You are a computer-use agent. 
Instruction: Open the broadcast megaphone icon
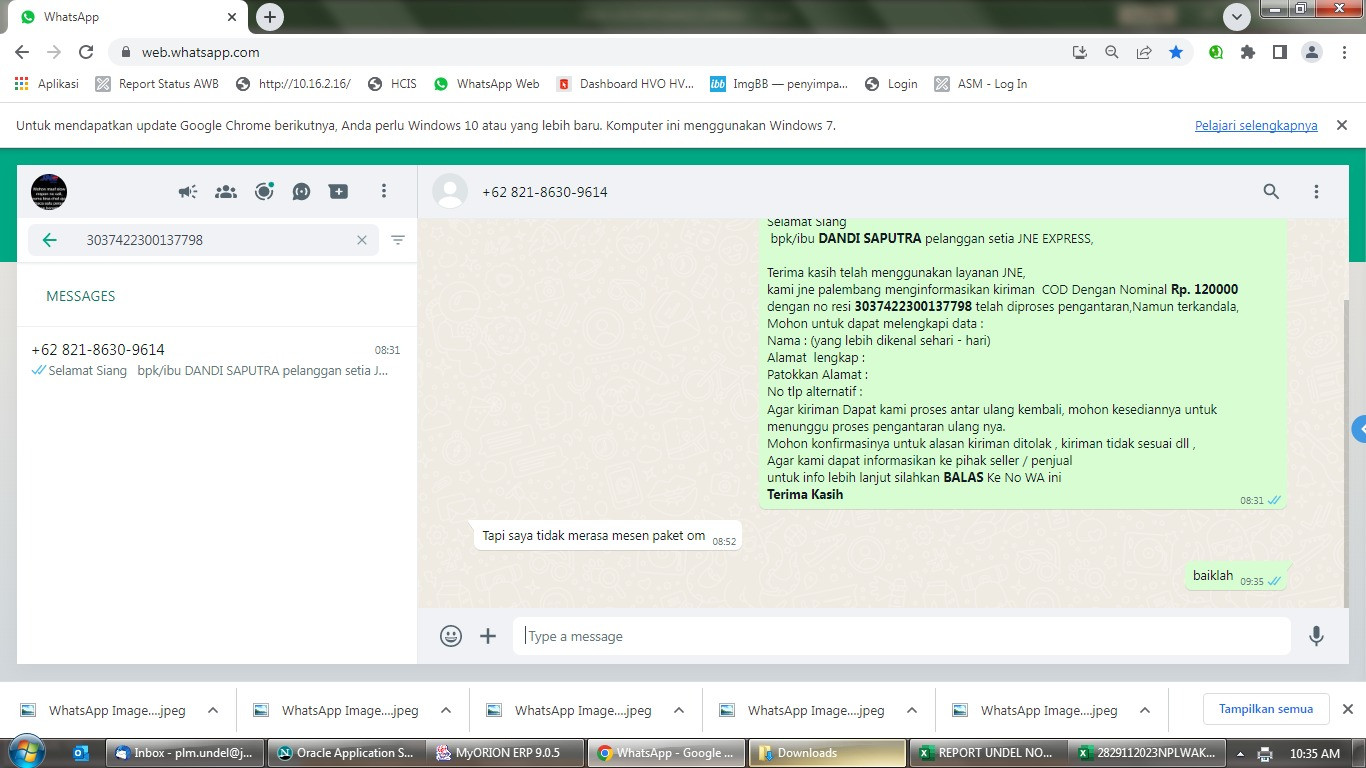point(188,192)
